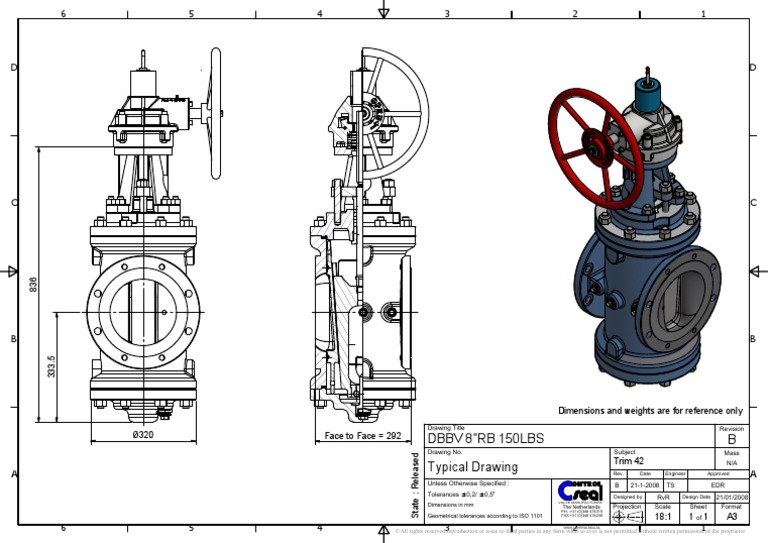
Task: Click the first-angle projection symbol
Action: point(627,517)
